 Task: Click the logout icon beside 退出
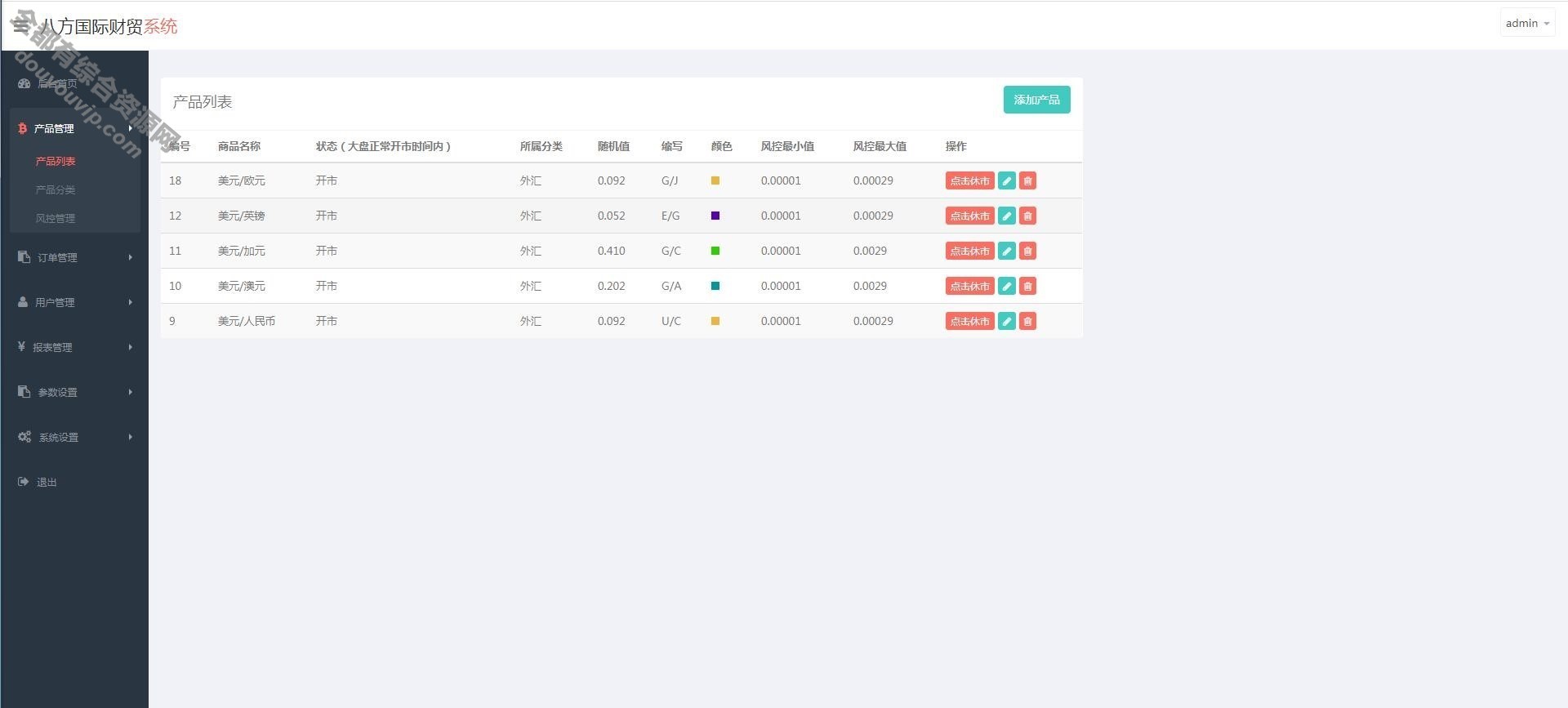coord(23,482)
